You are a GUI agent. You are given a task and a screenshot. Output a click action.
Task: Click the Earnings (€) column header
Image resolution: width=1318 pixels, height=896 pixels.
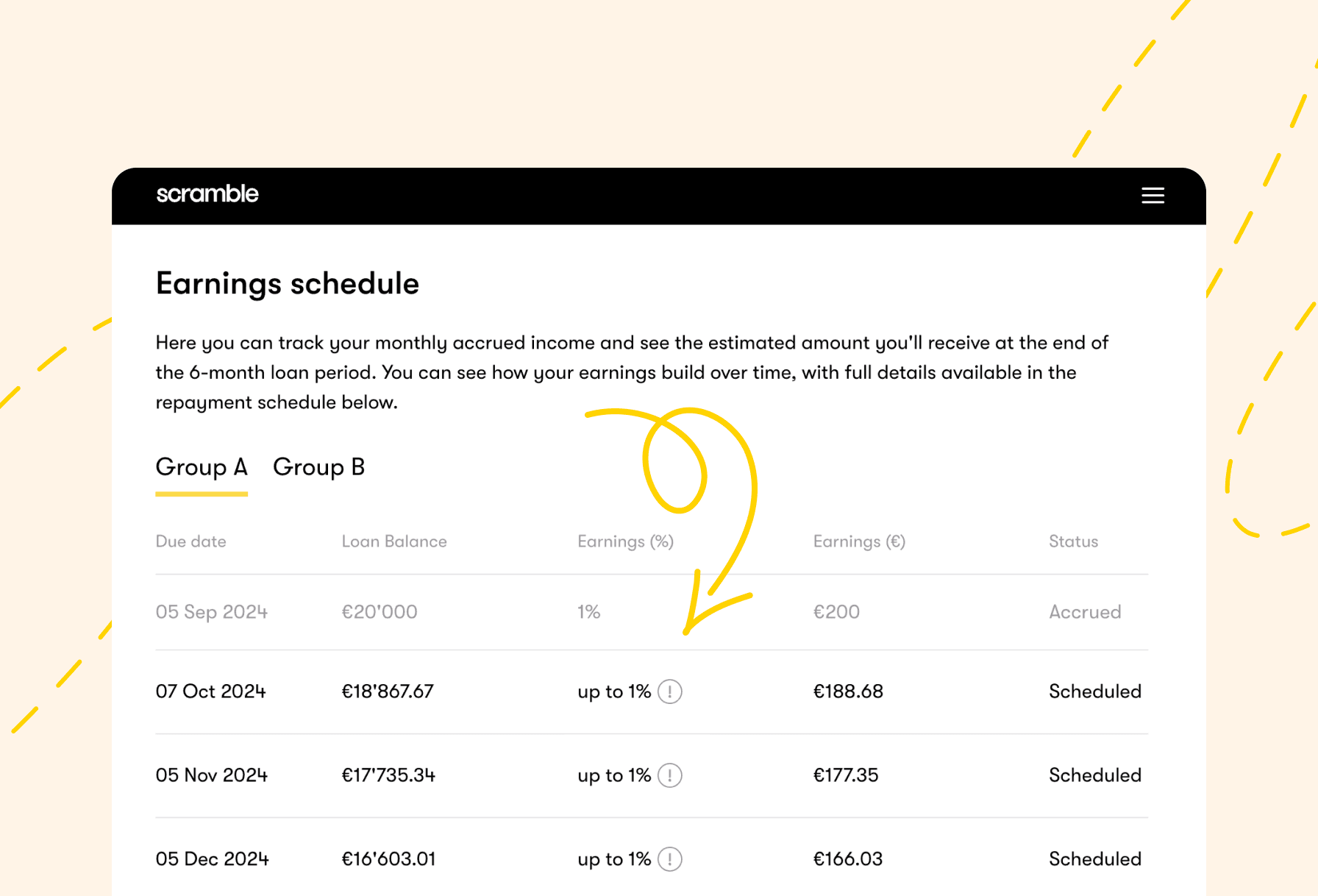pos(859,541)
